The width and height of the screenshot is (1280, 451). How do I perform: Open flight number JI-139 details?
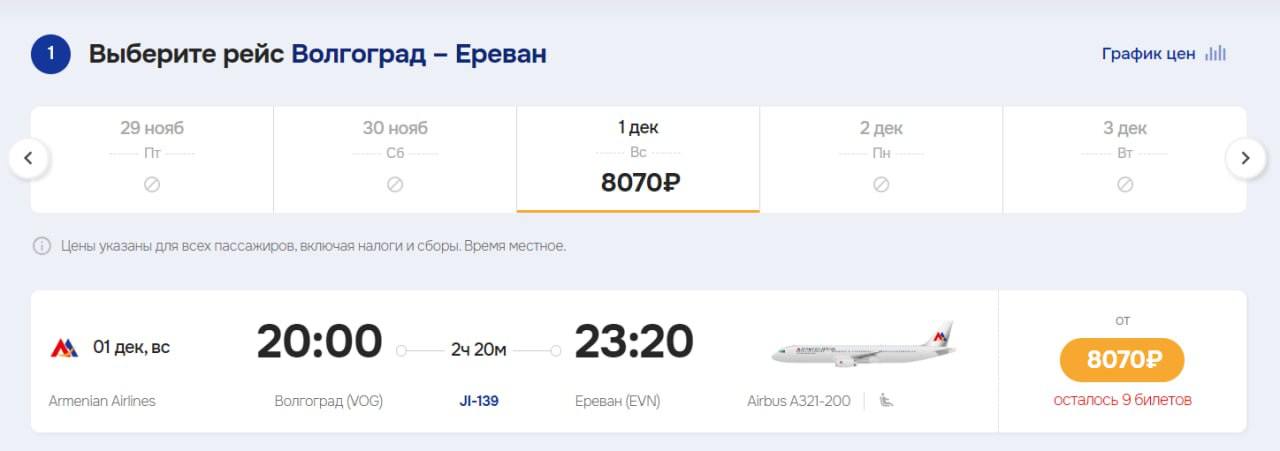(479, 401)
